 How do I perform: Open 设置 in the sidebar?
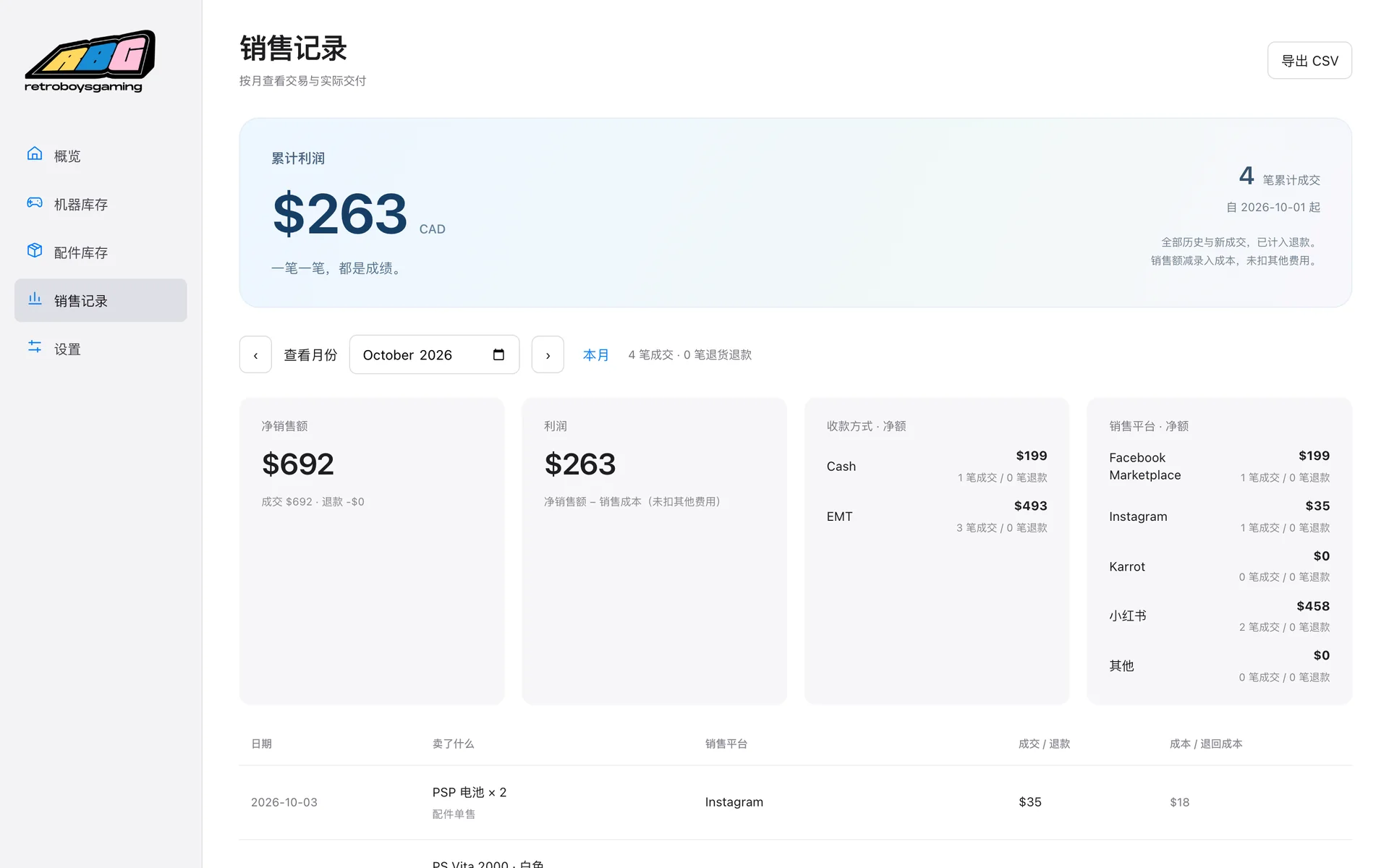pyautogui.click(x=101, y=349)
